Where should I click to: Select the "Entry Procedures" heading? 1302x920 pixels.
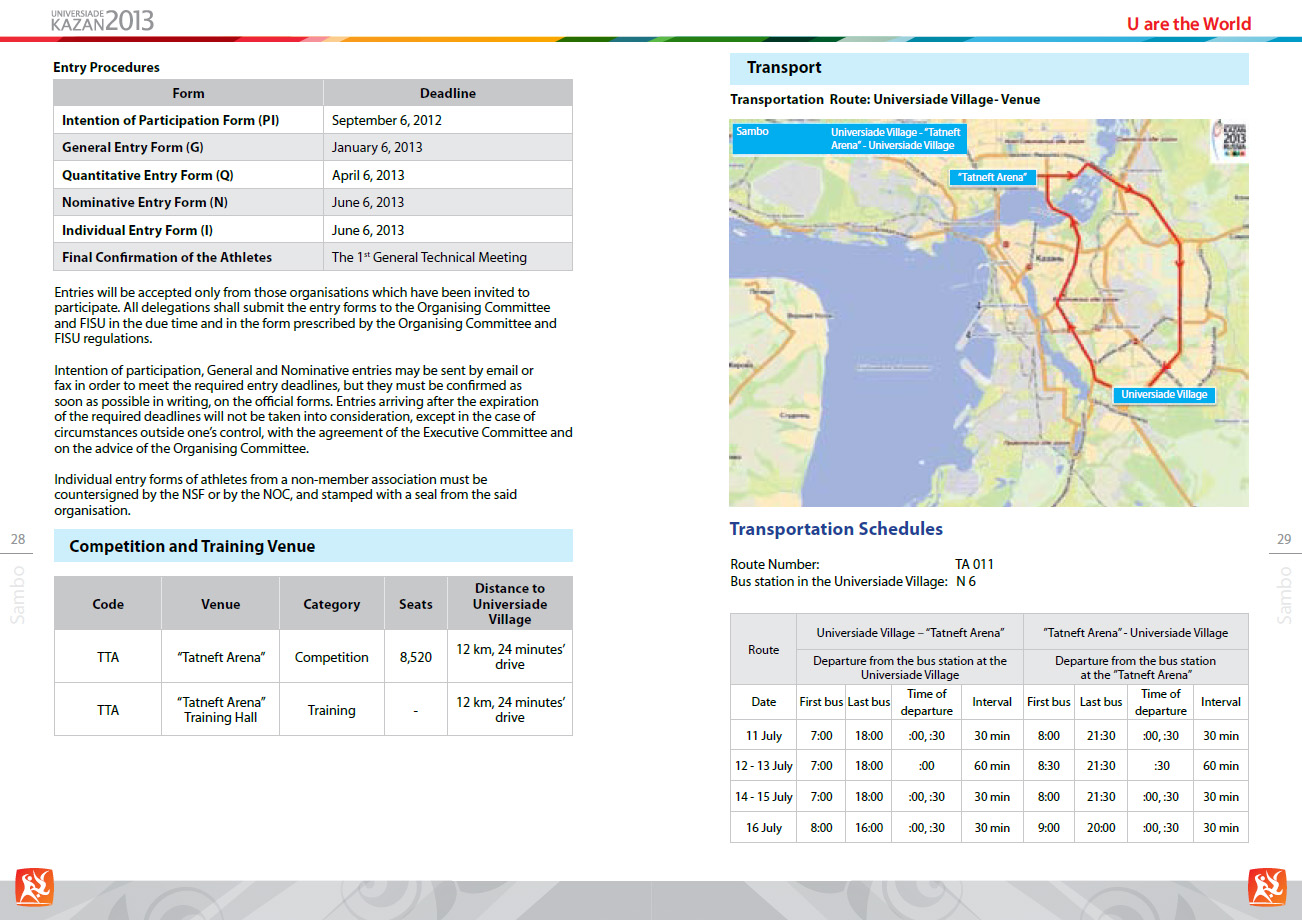pos(106,68)
